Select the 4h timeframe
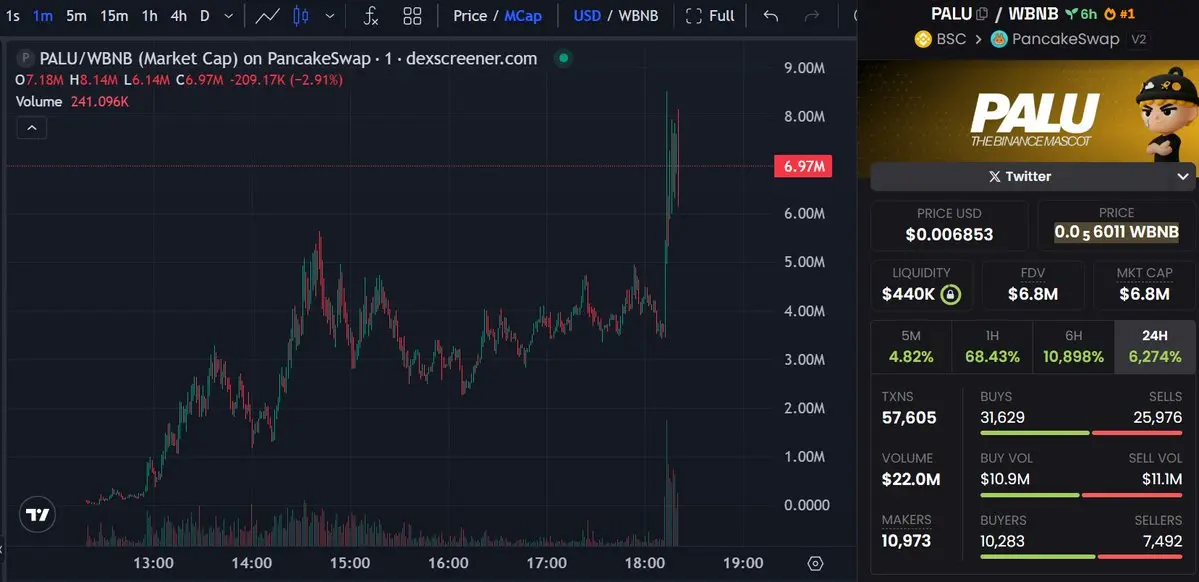 pos(178,16)
